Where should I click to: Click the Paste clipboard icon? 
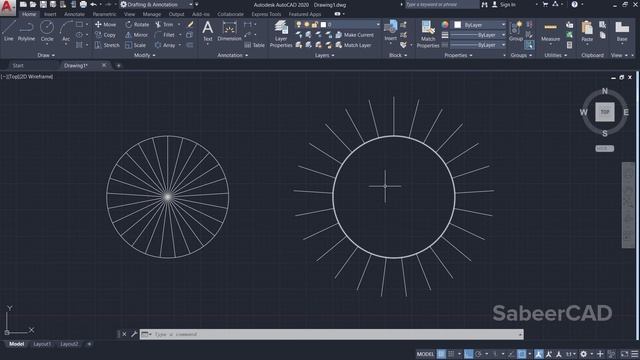(x=587, y=31)
